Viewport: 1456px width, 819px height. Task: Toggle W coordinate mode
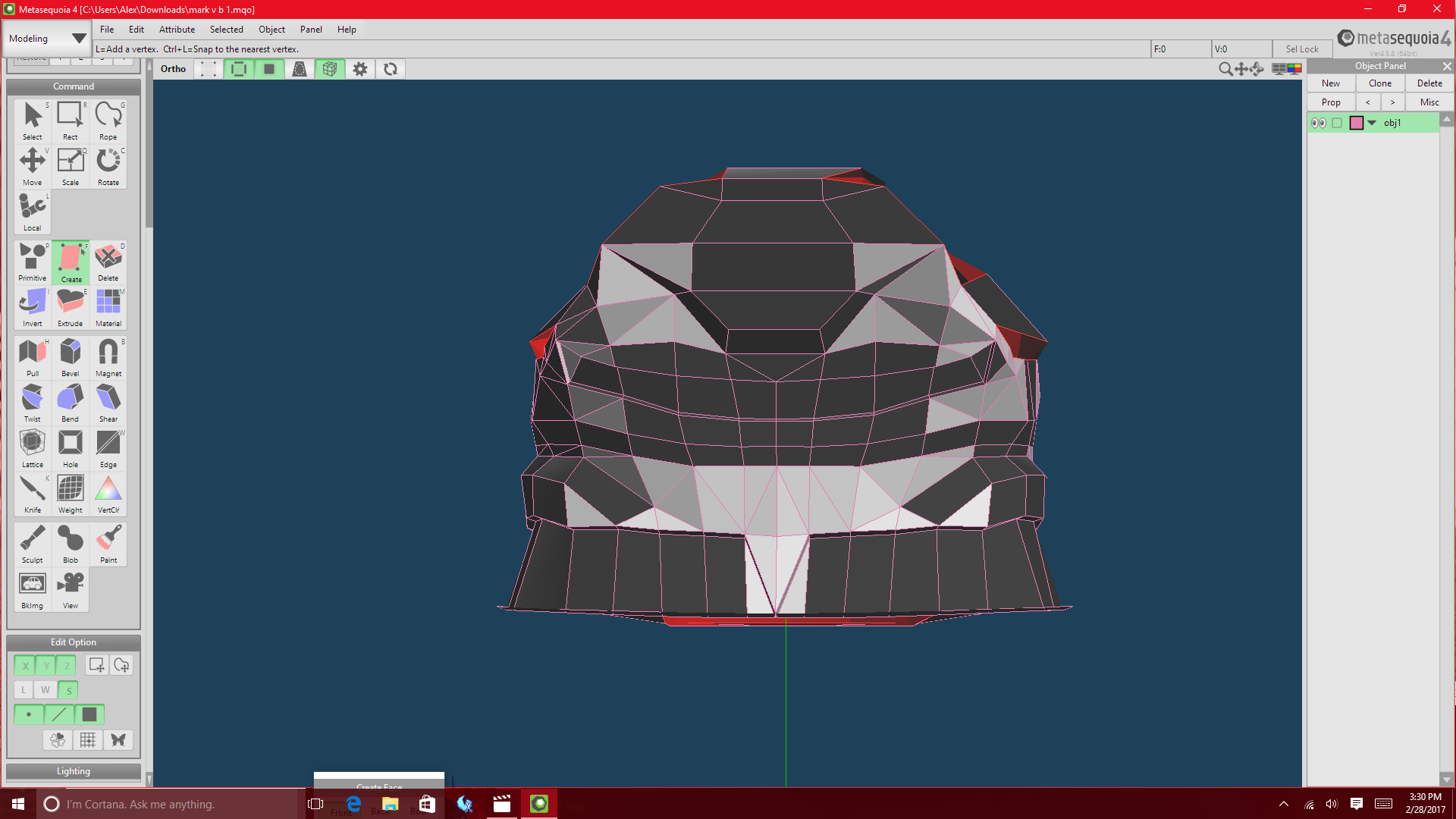[45, 690]
